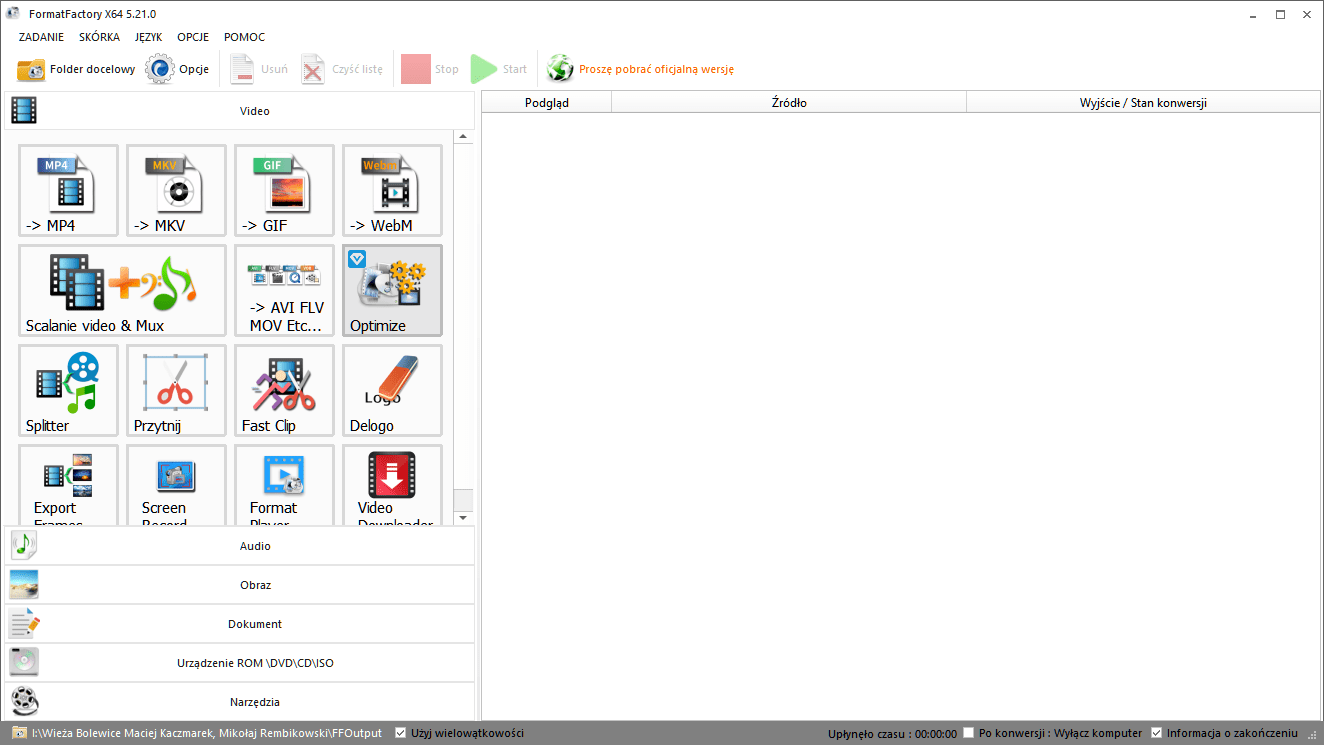The height and width of the screenshot is (745, 1324).
Task: Open the Fast Clip tool
Action: [284, 390]
